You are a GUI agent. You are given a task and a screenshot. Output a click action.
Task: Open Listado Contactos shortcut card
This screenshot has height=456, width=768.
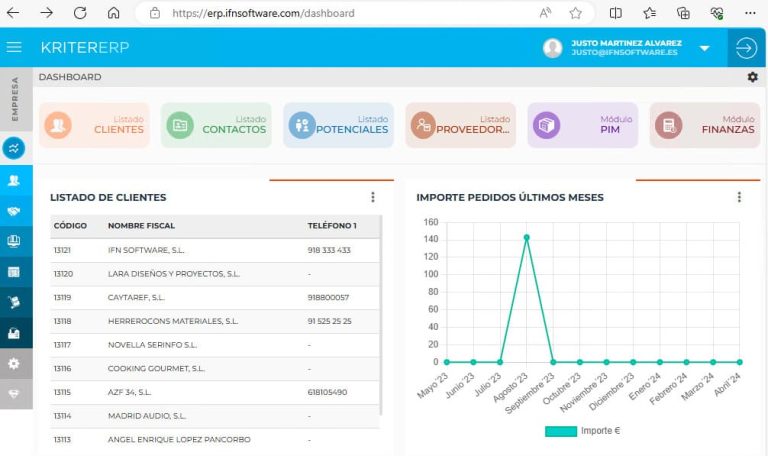216,125
